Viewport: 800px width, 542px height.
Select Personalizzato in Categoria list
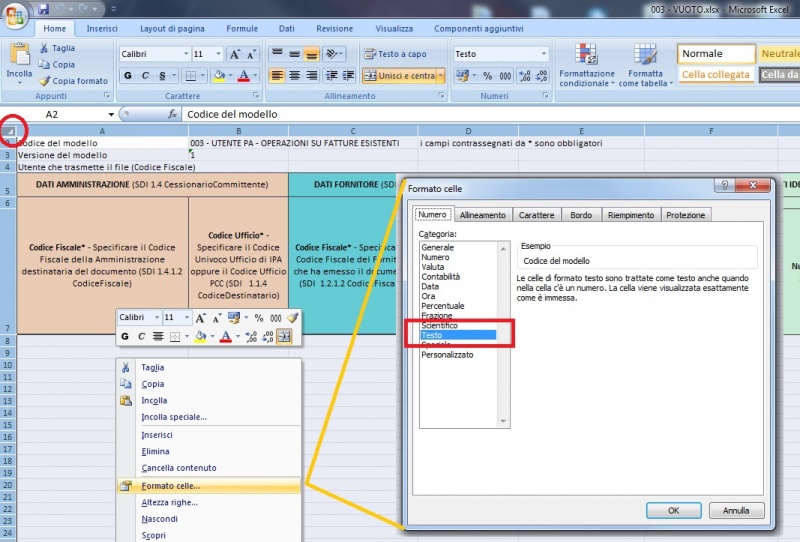coord(447,354)
